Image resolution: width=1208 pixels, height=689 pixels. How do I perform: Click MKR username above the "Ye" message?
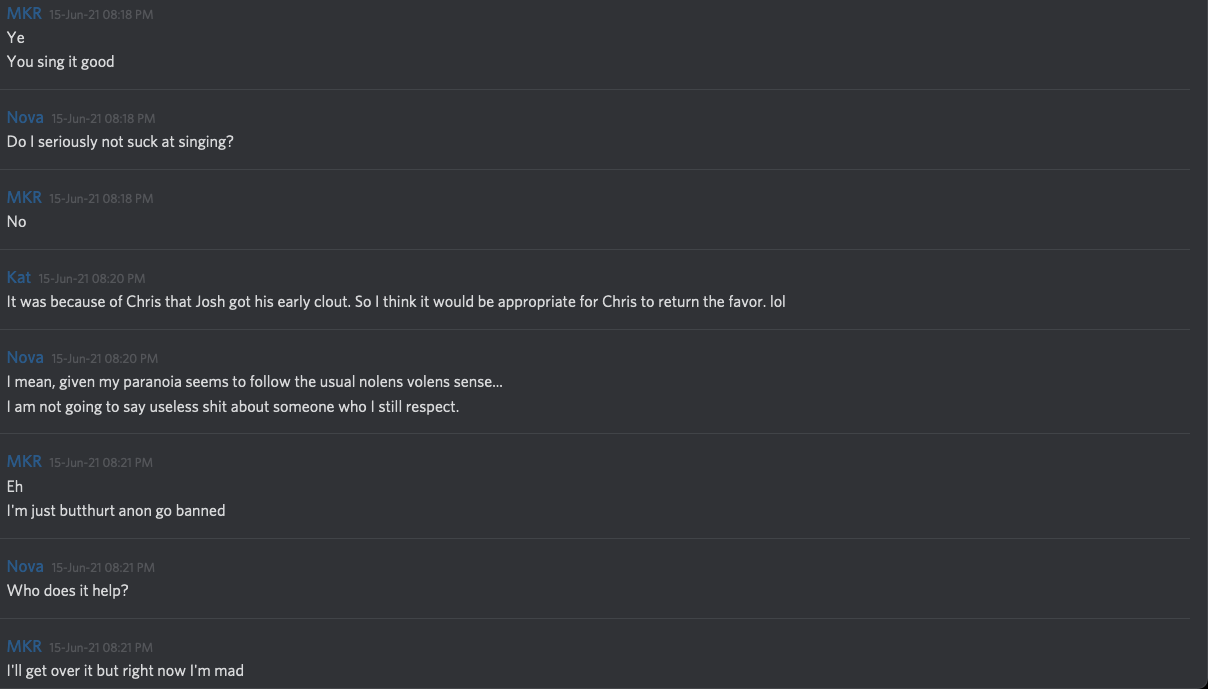click(24, 13)
